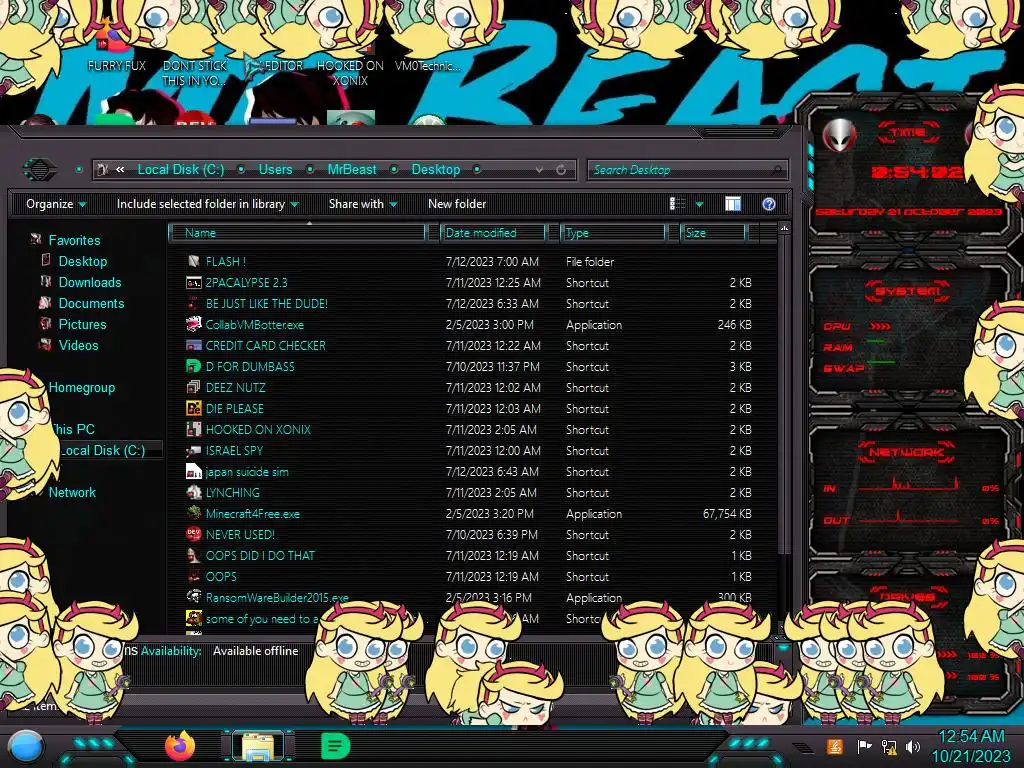
Task: Select the RansomWareBuilder2015.exe icon
Action: coord(193,596)
